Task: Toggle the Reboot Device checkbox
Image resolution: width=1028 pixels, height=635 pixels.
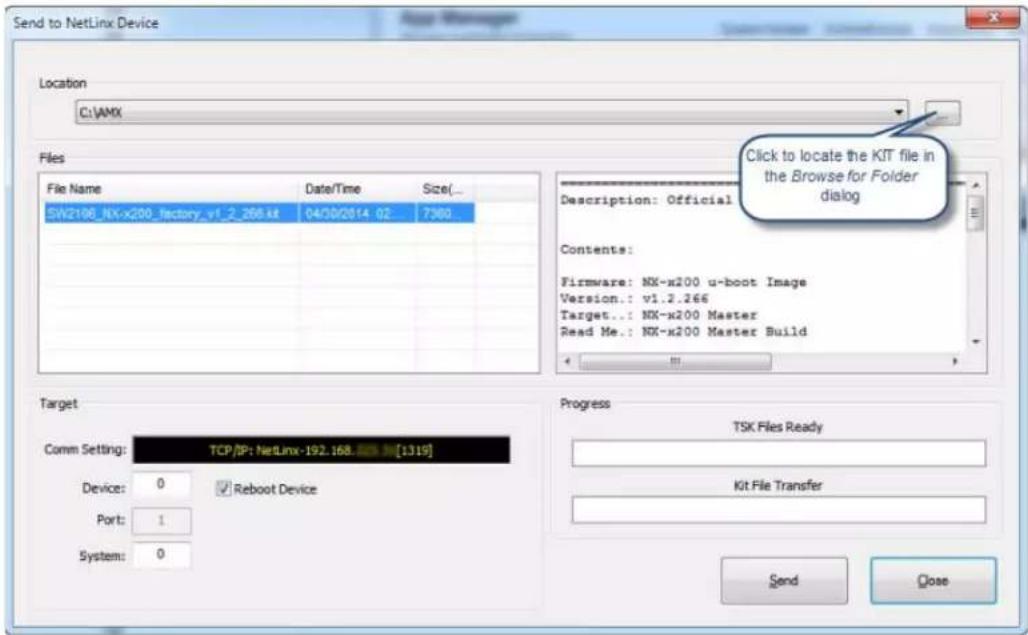Action: (x=224, y=489)
